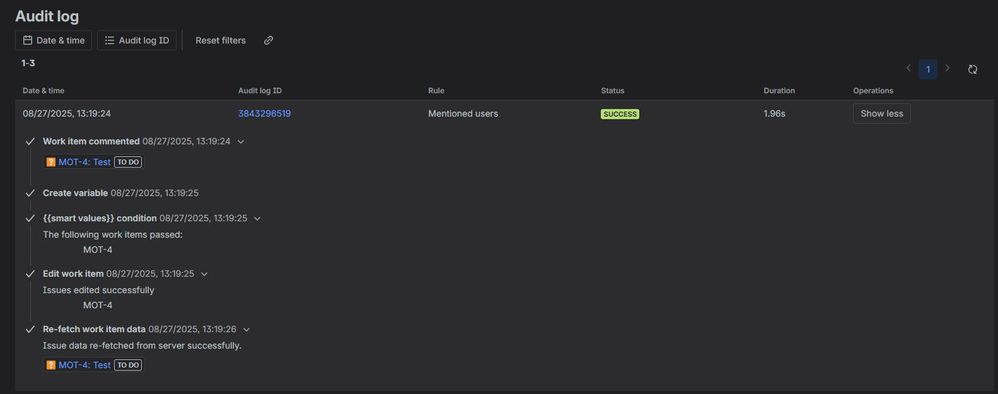
Task: Click Issue data re-fetched from server successfully text
Action: [x=142, y=346]
